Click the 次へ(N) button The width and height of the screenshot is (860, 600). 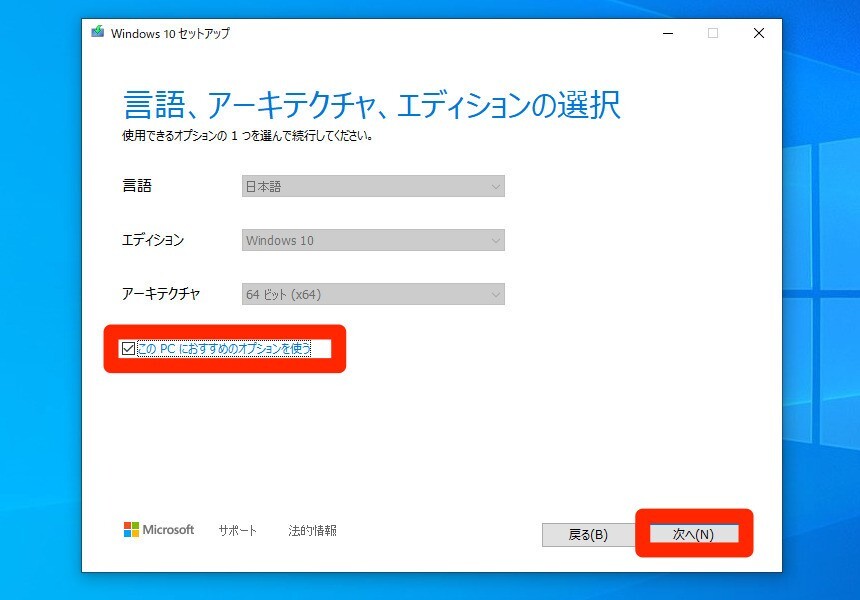[x=694, y=534]
